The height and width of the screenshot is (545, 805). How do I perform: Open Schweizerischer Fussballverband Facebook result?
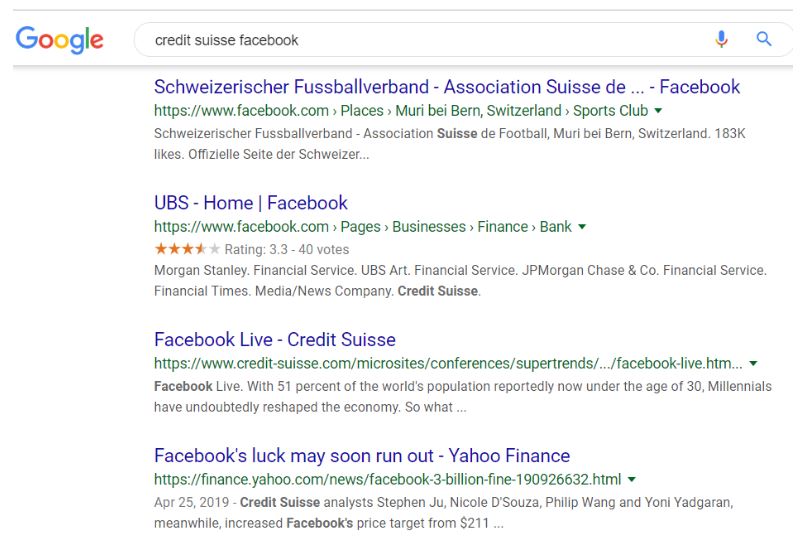[x=447, y=87]
